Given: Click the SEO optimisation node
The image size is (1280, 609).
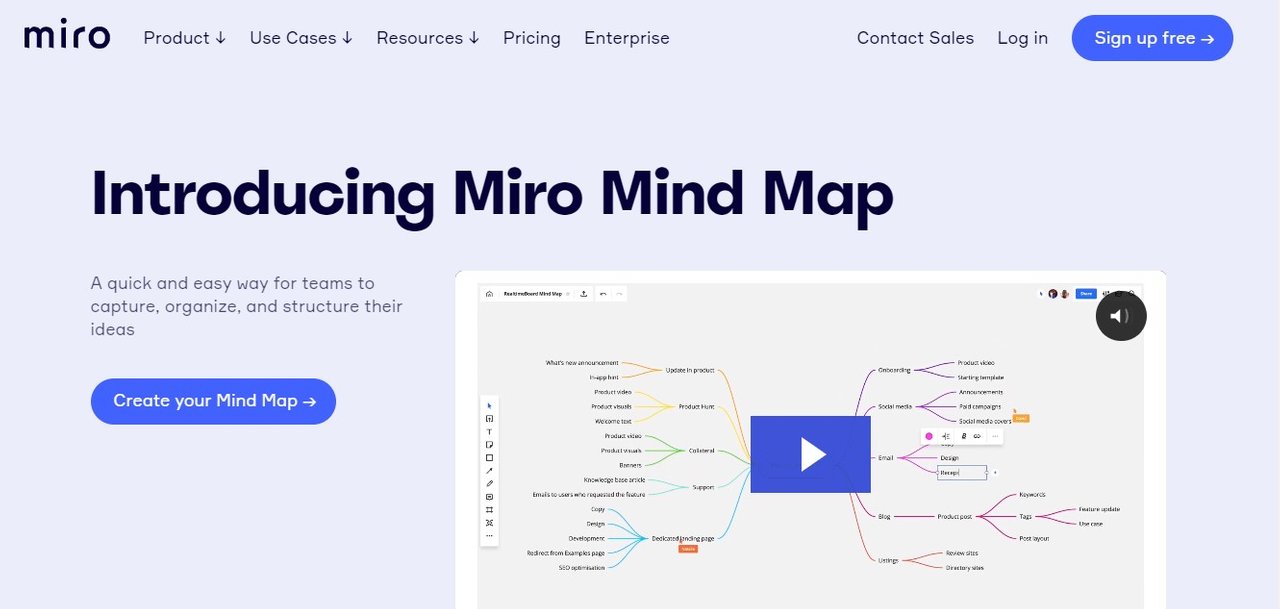Looking at the screenshot, I should click(x=582, y=567).
